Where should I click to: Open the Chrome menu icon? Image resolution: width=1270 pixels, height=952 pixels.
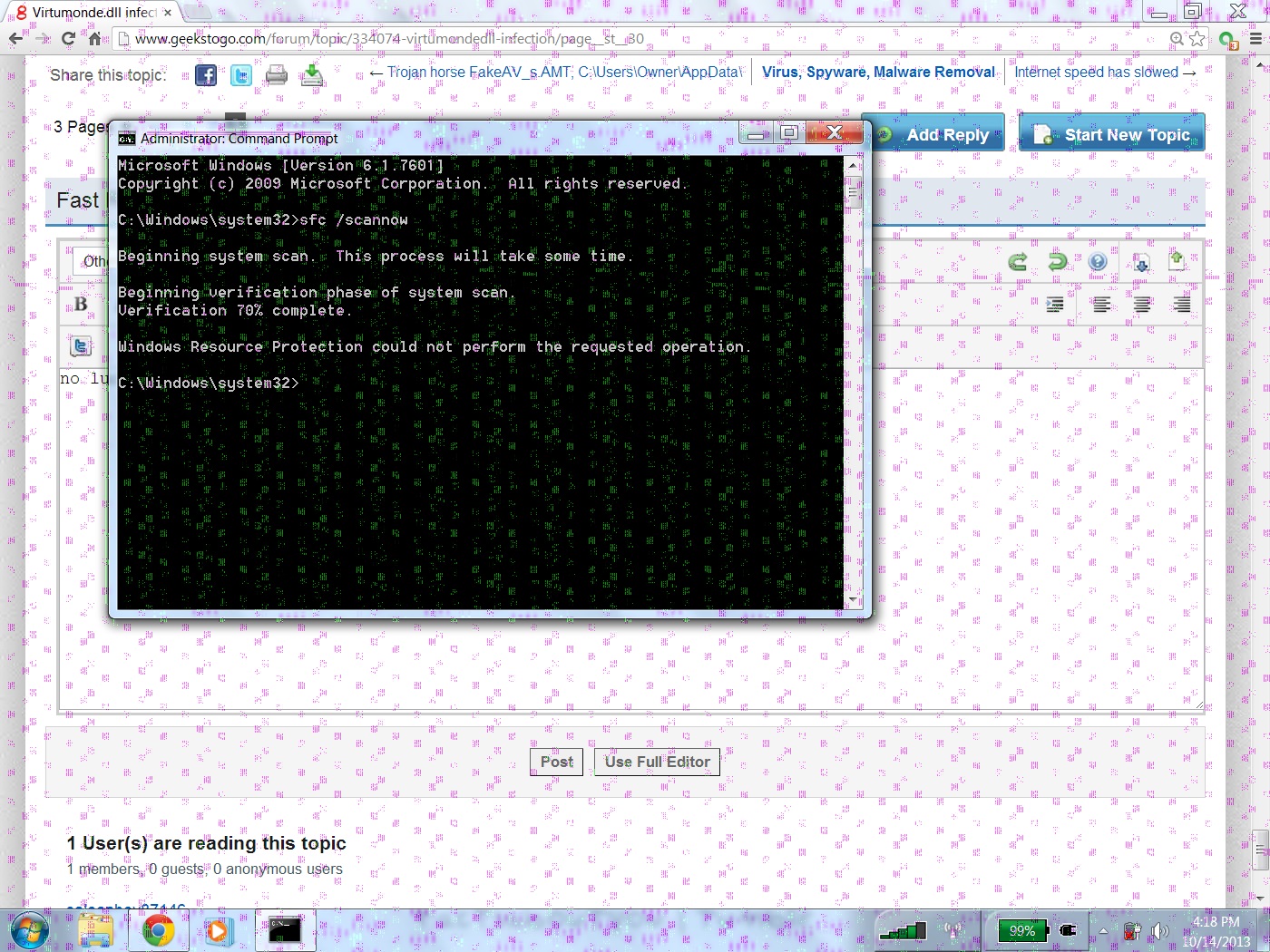(x=1255, y=39)
